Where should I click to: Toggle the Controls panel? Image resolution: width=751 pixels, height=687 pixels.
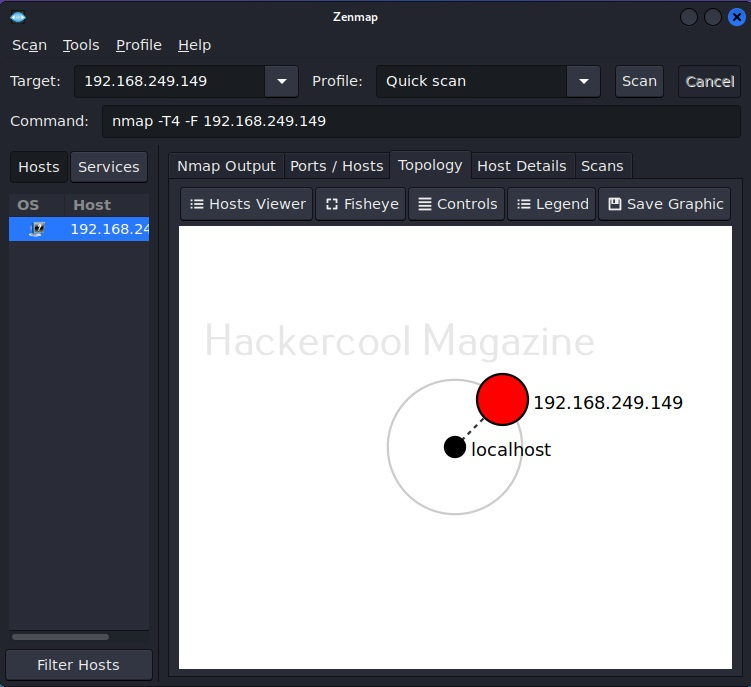[x=457, y=204]
